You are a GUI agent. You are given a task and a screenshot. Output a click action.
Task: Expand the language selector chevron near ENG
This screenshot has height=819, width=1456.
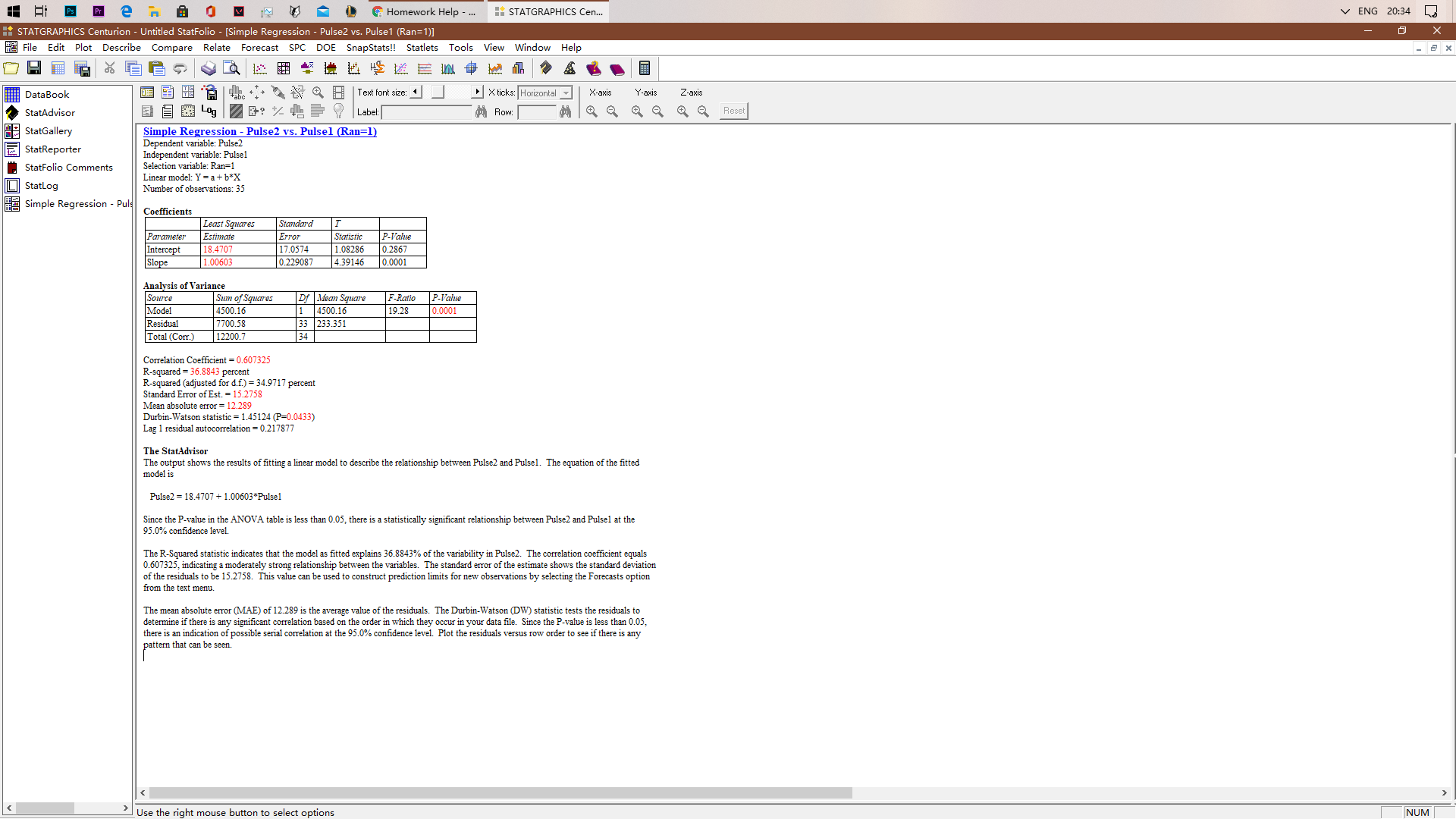[x=1344, y=11]
